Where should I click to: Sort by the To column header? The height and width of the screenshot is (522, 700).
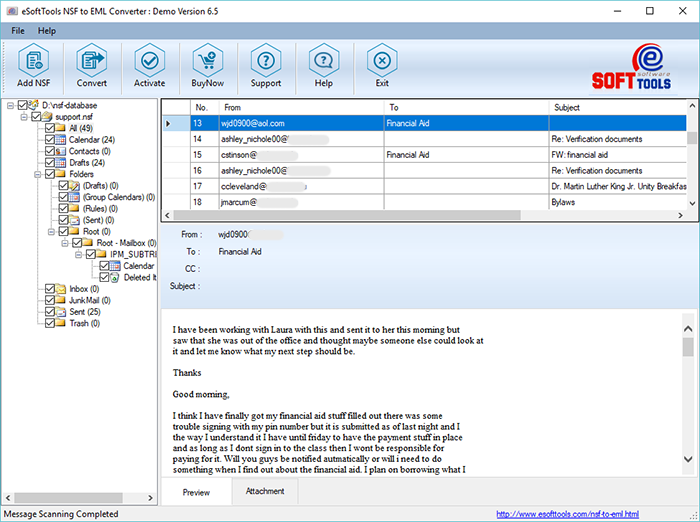[467, 108]
